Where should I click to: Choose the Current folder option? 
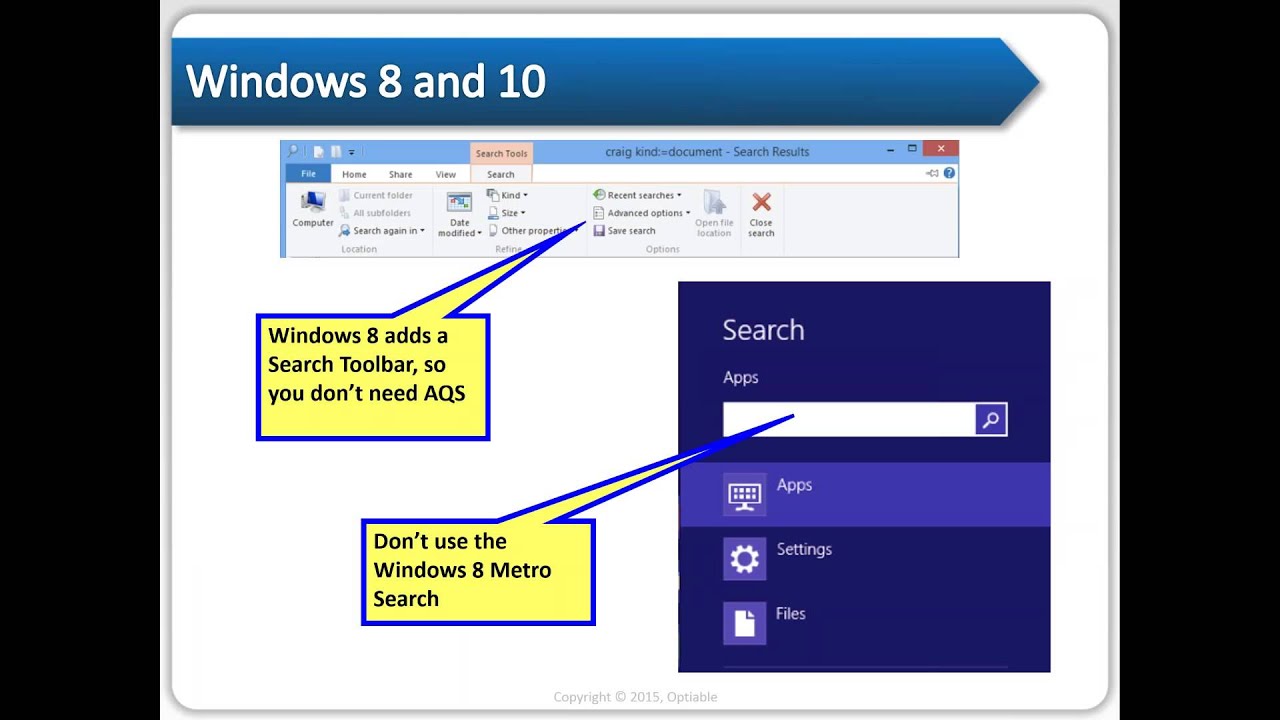376,196
